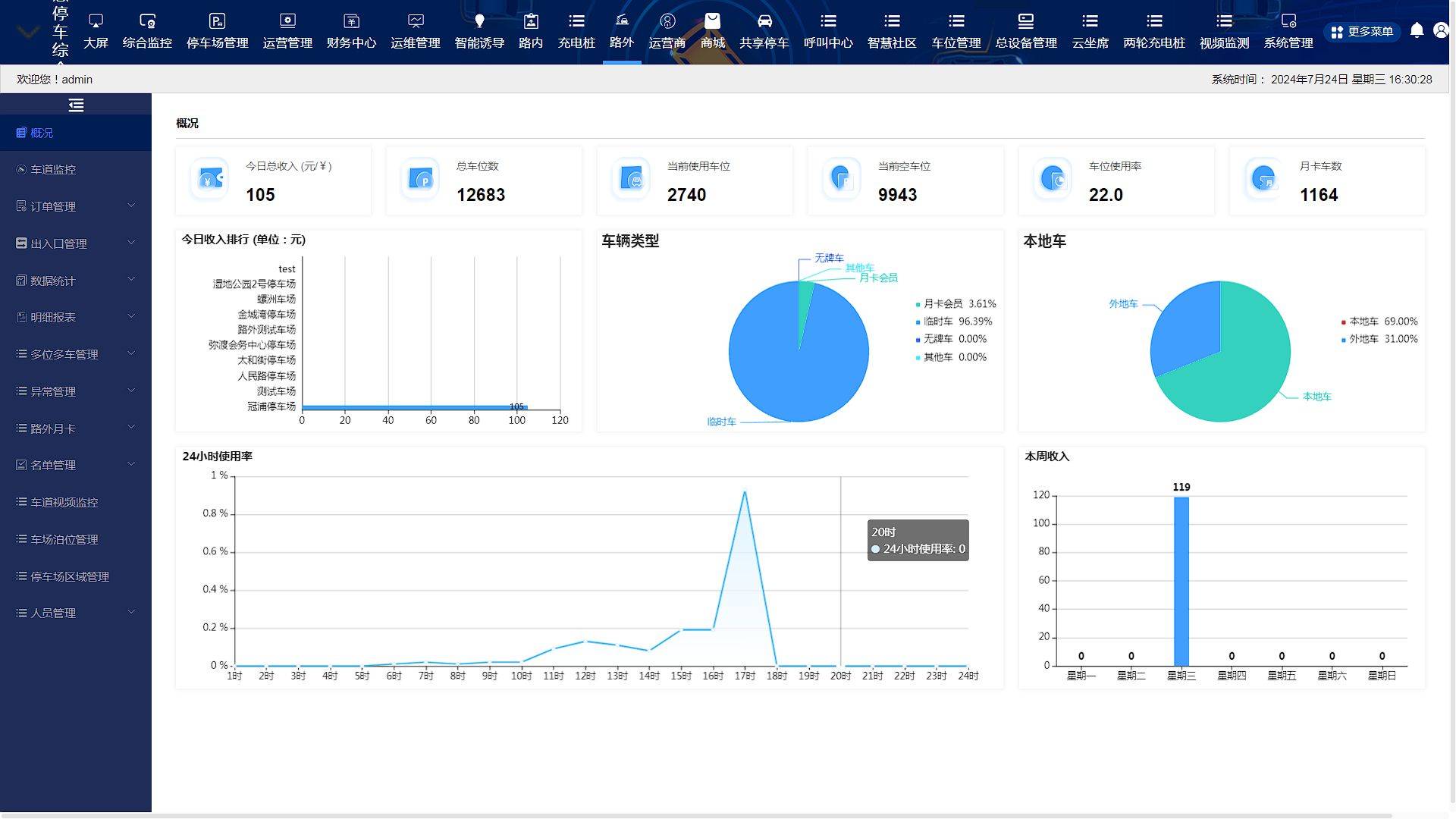Open 智慧社区 community icon
The height and width of the screenshot is (819, 1456).
pos(892,21)
